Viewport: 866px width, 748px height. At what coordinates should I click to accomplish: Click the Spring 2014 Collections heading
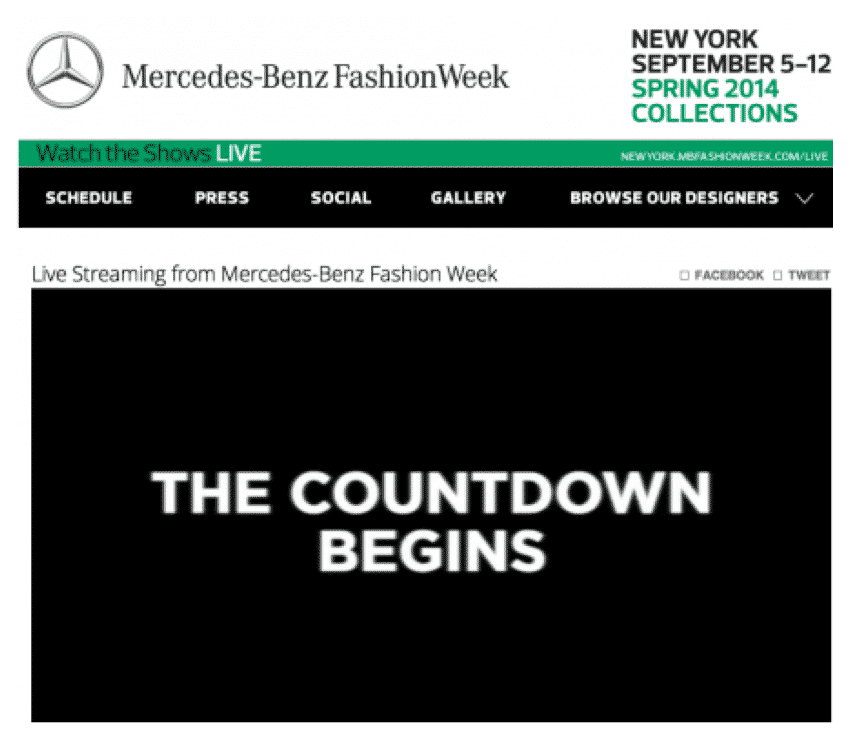715,101
